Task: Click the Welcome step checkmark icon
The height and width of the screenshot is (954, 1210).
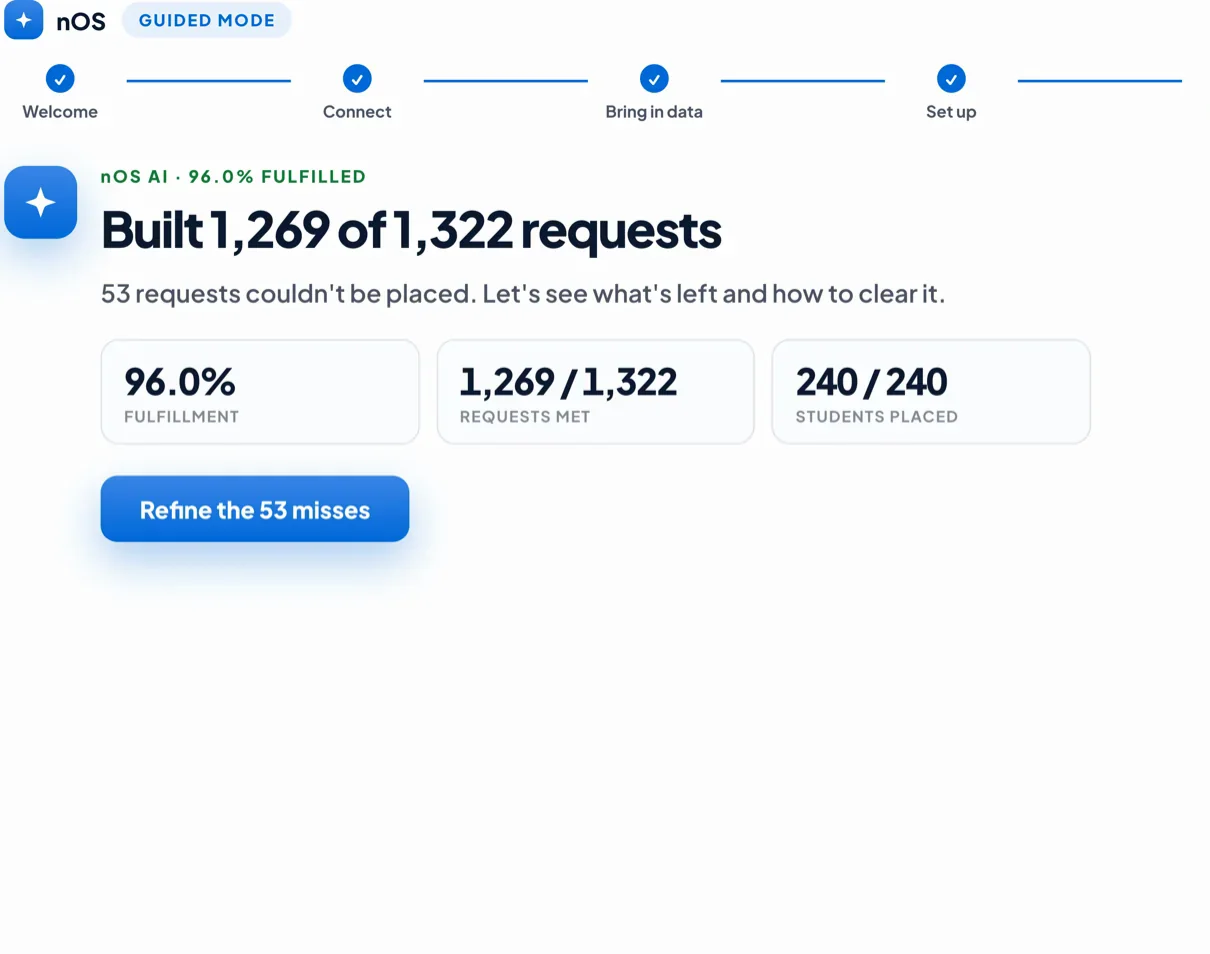Action: pos(60,78)
